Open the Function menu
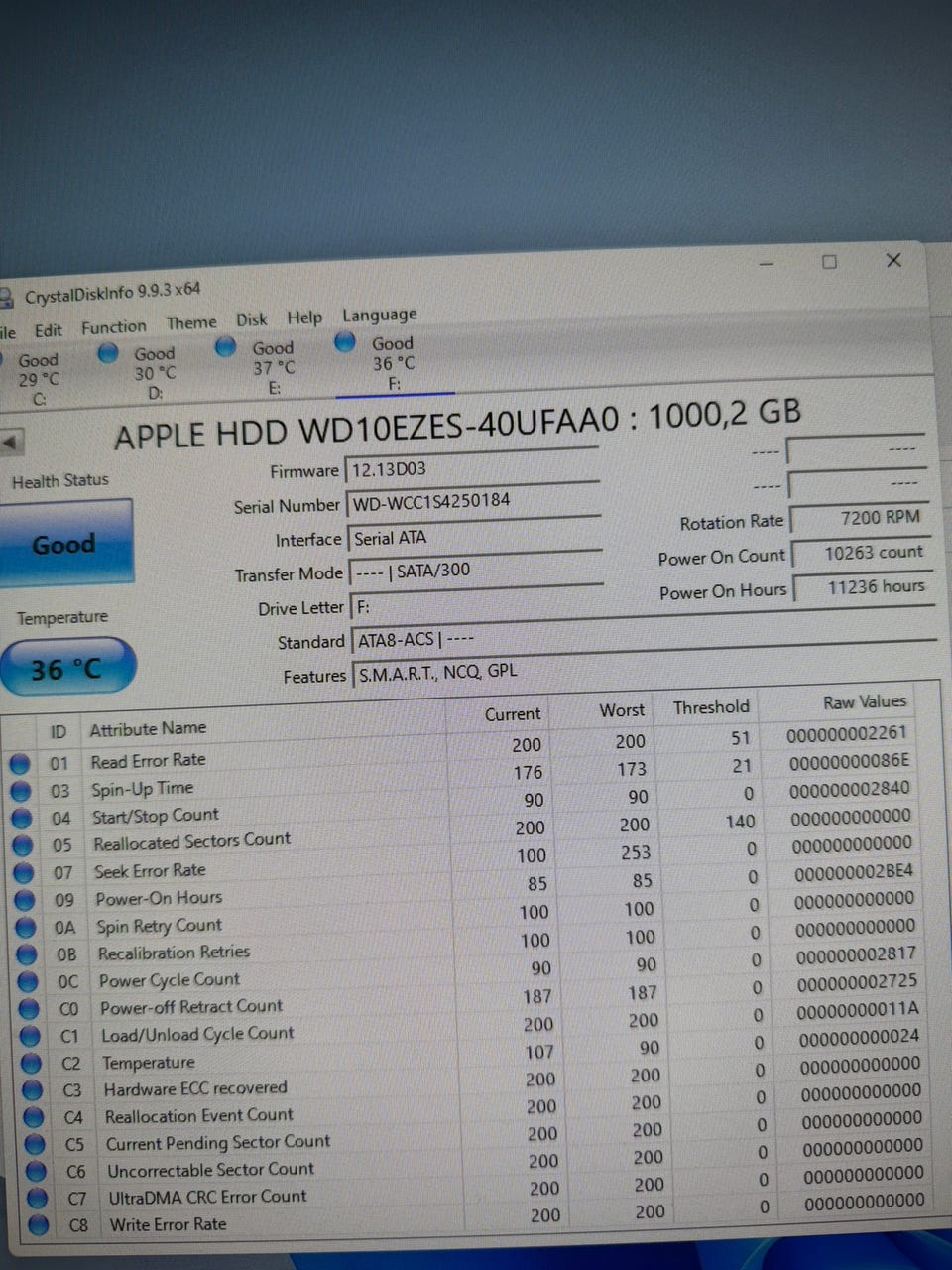 coord(113,327)
